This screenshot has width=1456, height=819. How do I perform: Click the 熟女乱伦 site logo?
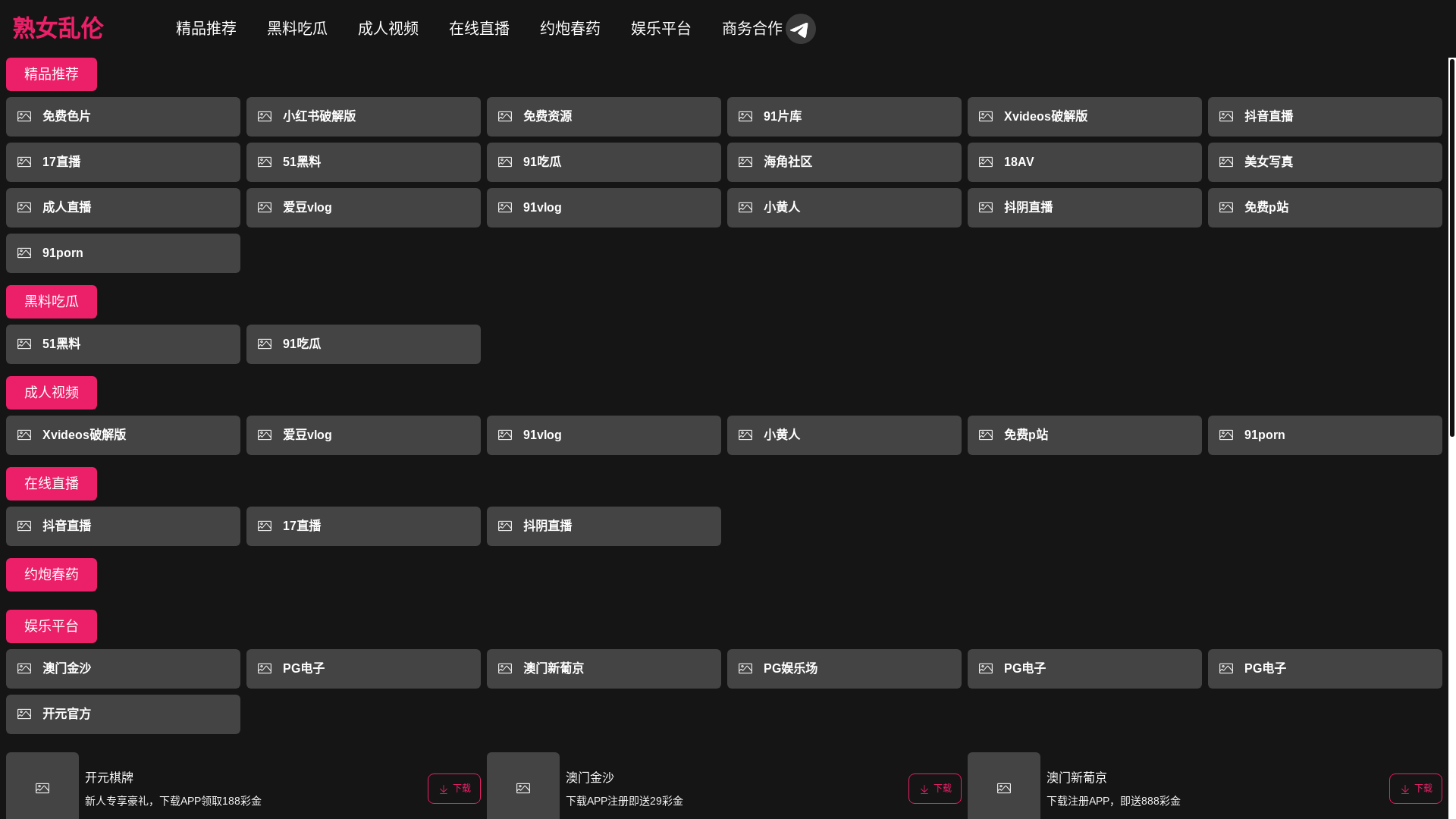(x=58, y=29)
